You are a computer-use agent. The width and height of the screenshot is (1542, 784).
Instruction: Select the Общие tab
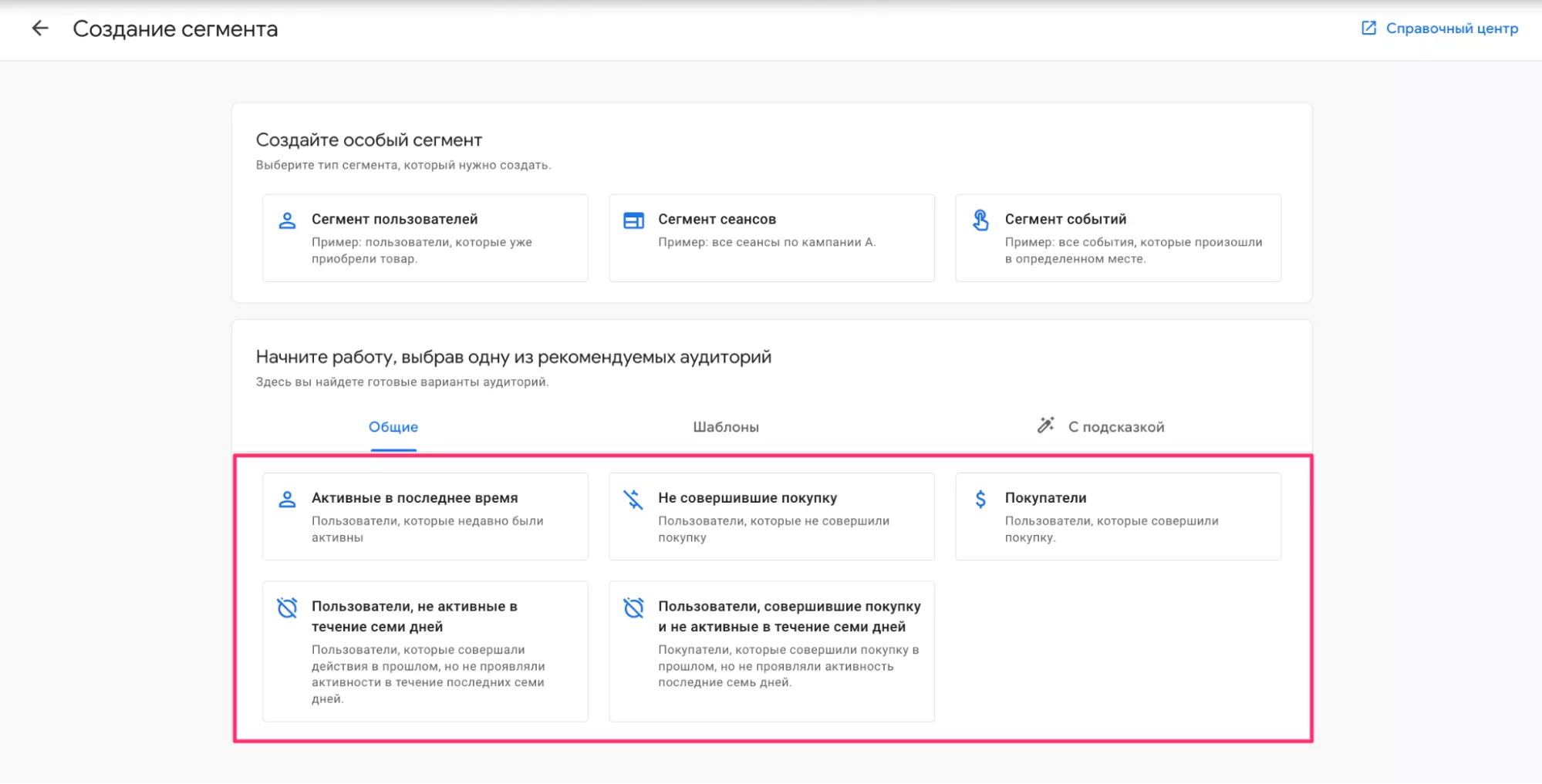tap(393, 426)
